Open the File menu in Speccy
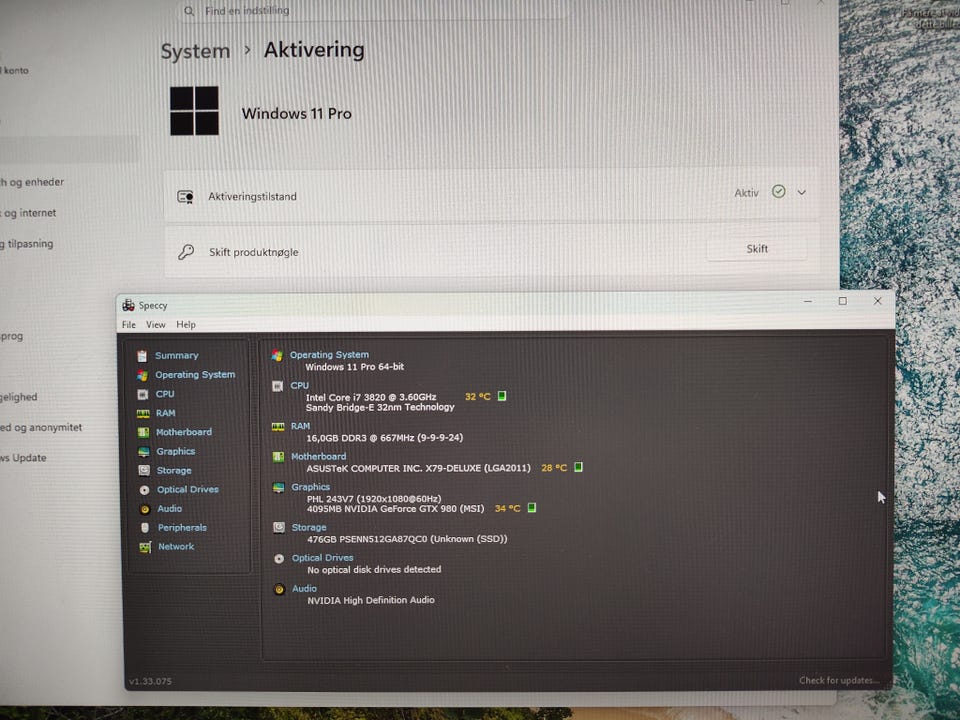The image size is (960, 720). pyautogui.click(x=129, y=324)
